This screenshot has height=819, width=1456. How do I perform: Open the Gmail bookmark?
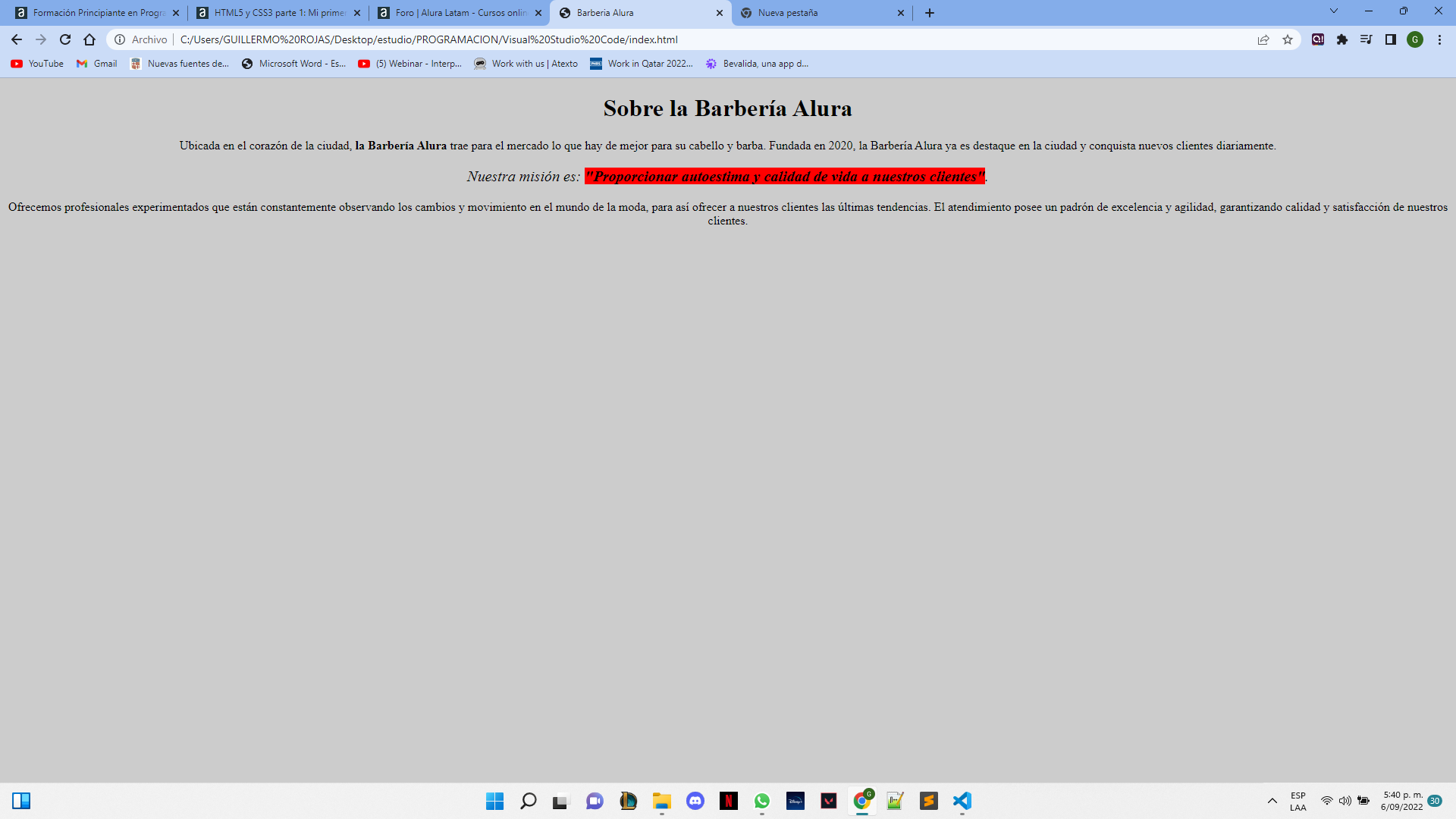pyautogui.click(x=97, y=64)
